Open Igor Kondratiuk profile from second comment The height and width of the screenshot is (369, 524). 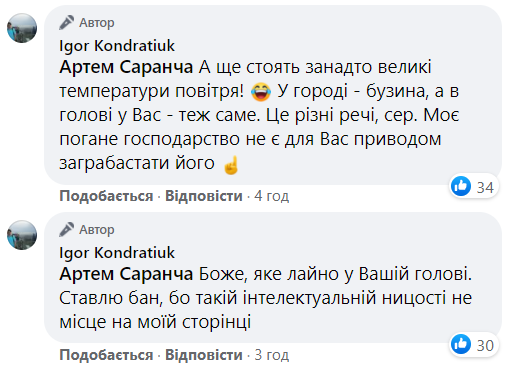pyautogui.click(x=117, y=253)
